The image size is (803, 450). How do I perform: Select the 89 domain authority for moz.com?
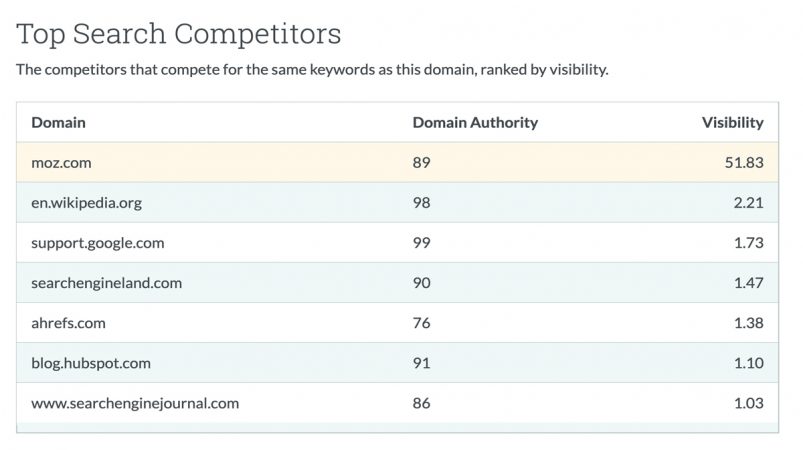(x=421, y=162)
